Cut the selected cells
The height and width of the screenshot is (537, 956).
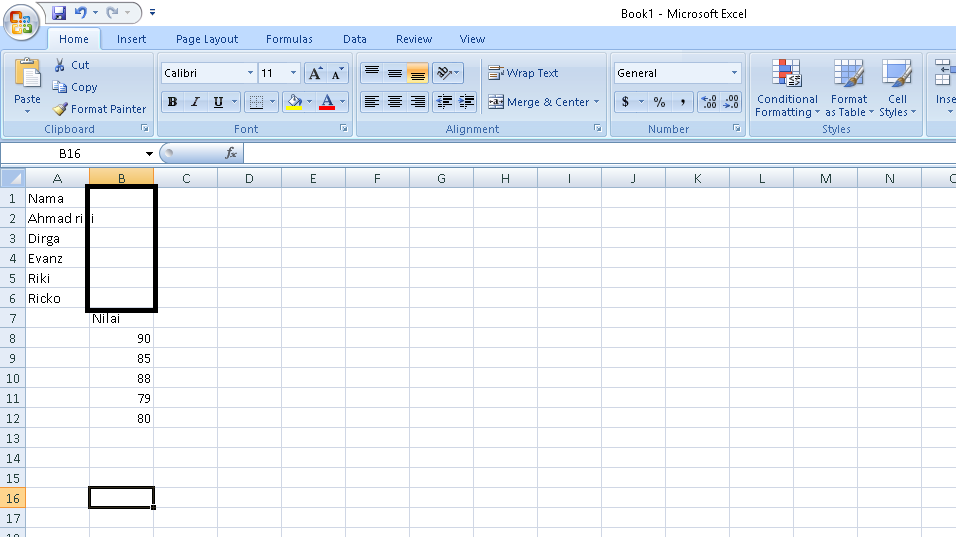click(x=71, y=65)
